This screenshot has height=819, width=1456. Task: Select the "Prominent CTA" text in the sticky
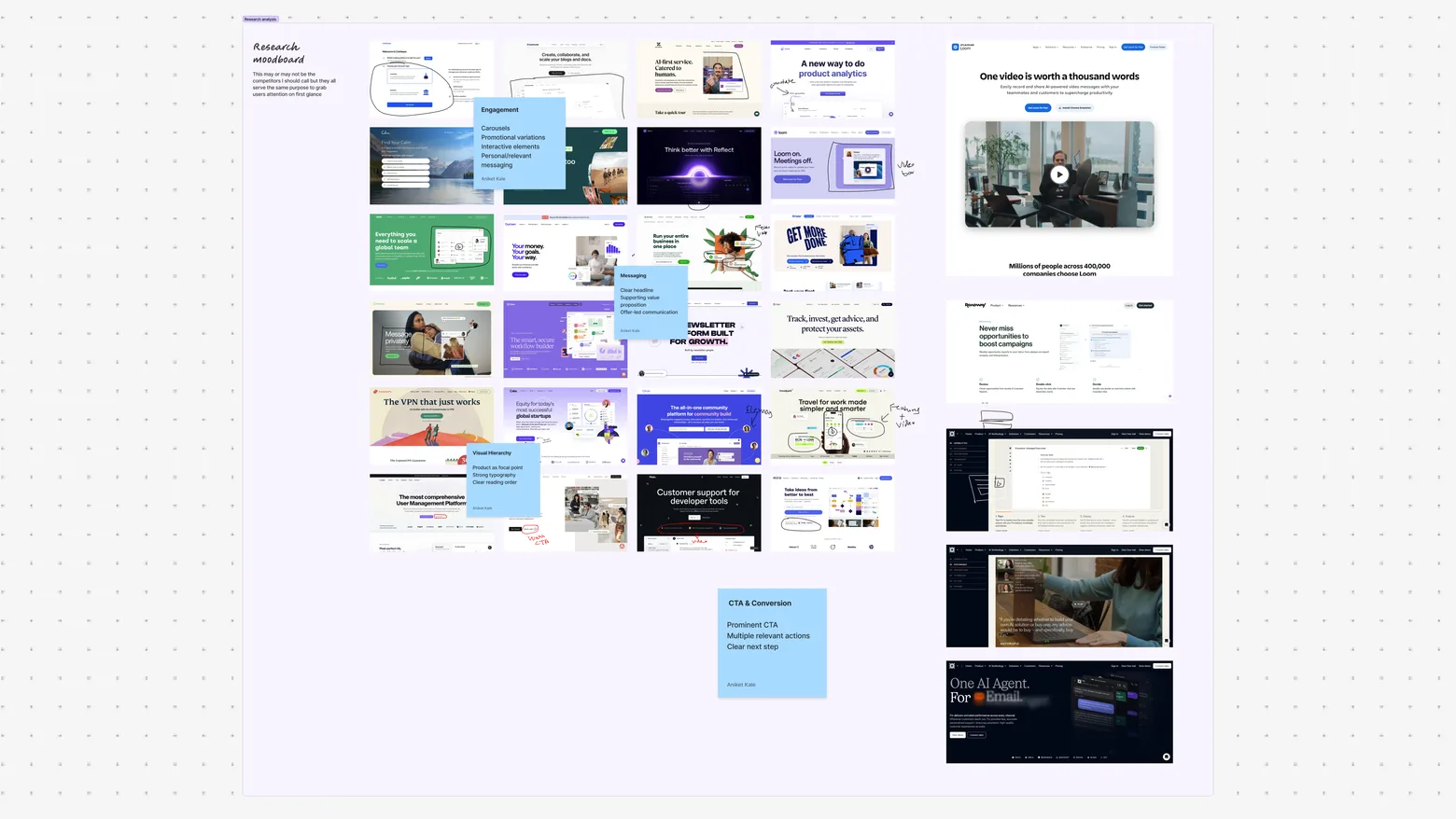coord(752,625)
